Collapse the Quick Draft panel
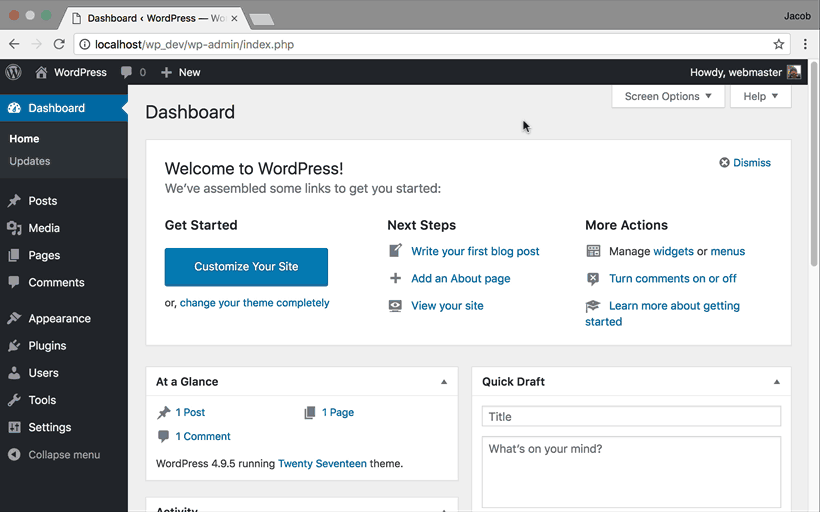The image size is (820, 512). pos(777,382)
